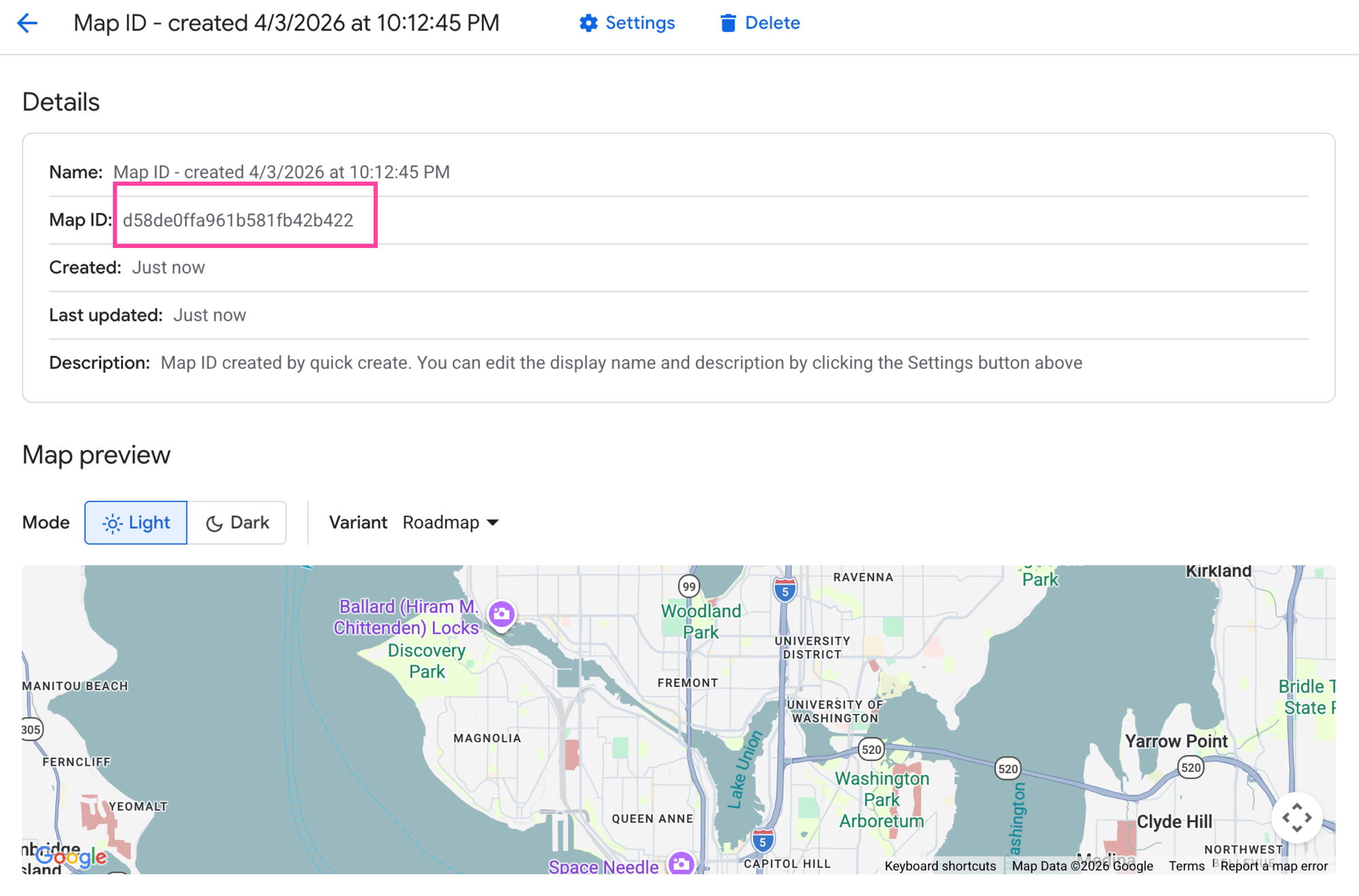Click the camera icon near Ballard Locks
Viewport: 1359px width, 896px height.
pyautogui.click(x=501, y=613)
